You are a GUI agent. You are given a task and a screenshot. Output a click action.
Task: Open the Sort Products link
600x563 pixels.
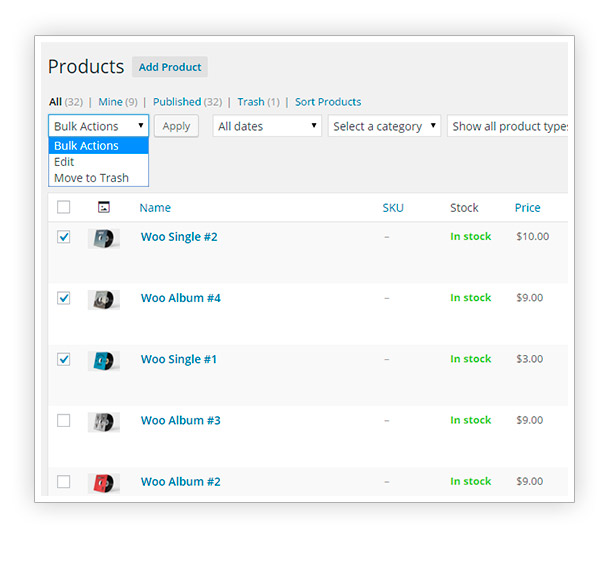pyautogui.click(x=328, y=102)
